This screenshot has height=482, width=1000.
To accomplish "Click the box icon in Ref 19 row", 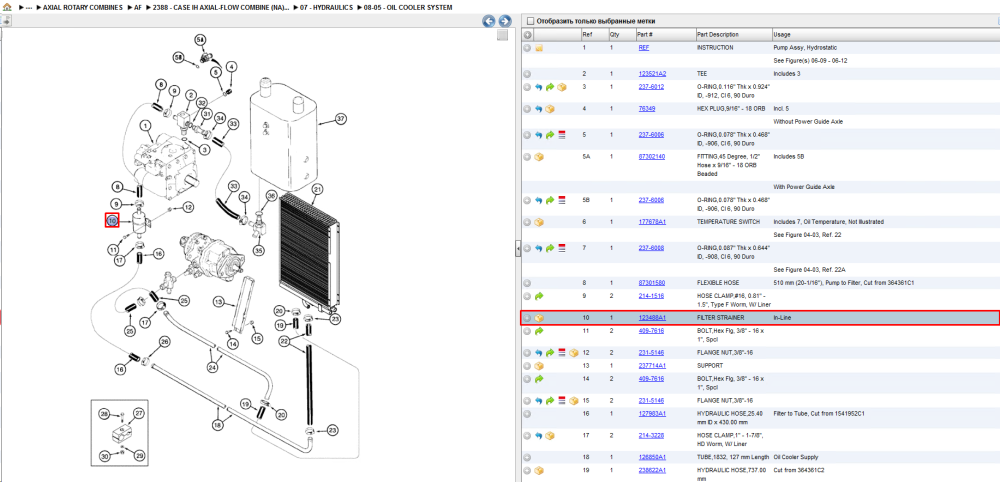I will click(x=539, y=471).
